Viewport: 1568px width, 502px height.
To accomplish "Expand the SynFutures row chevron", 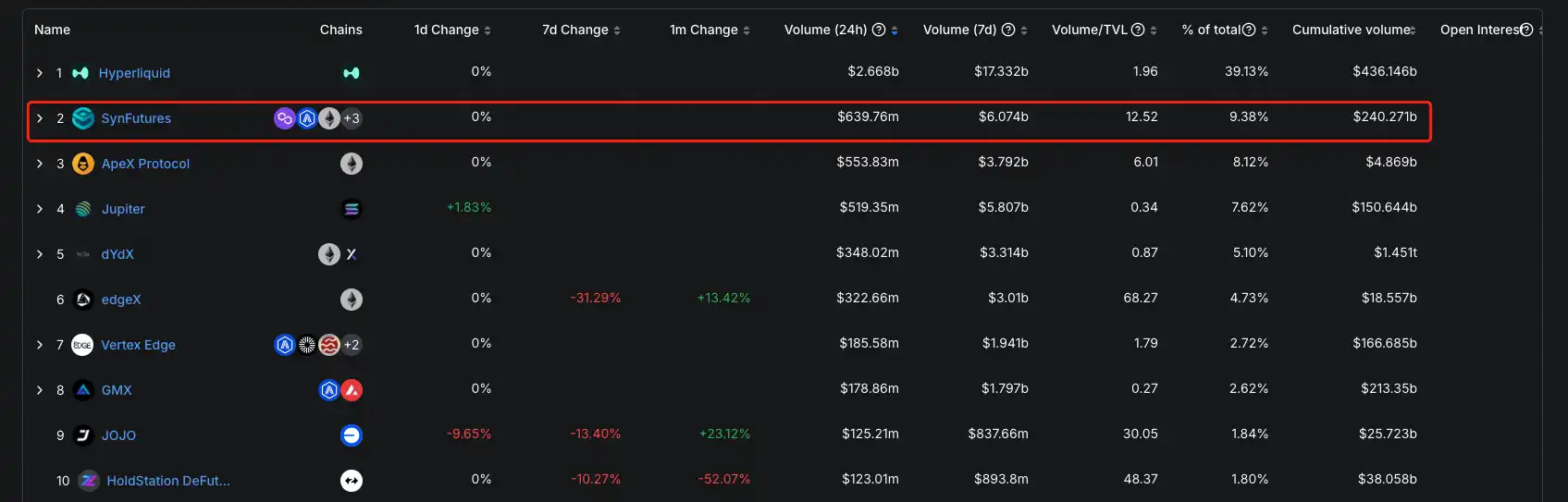I will 40,118.
